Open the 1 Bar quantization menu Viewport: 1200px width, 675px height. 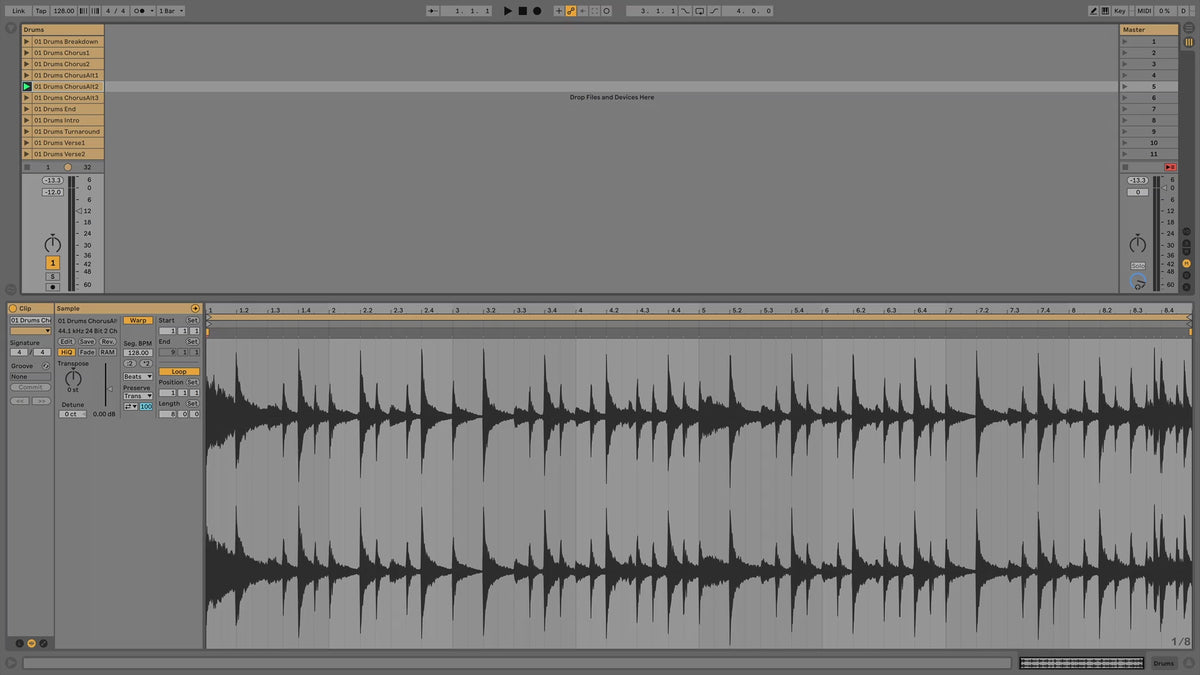point(170,11)
